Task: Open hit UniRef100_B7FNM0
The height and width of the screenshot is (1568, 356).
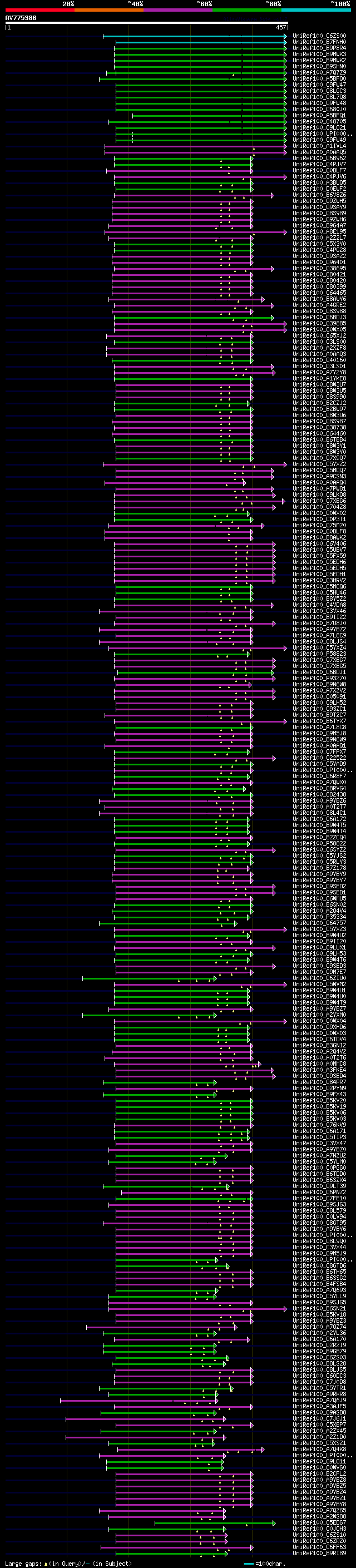Action: pyautogui.click(x=319, y=42)
